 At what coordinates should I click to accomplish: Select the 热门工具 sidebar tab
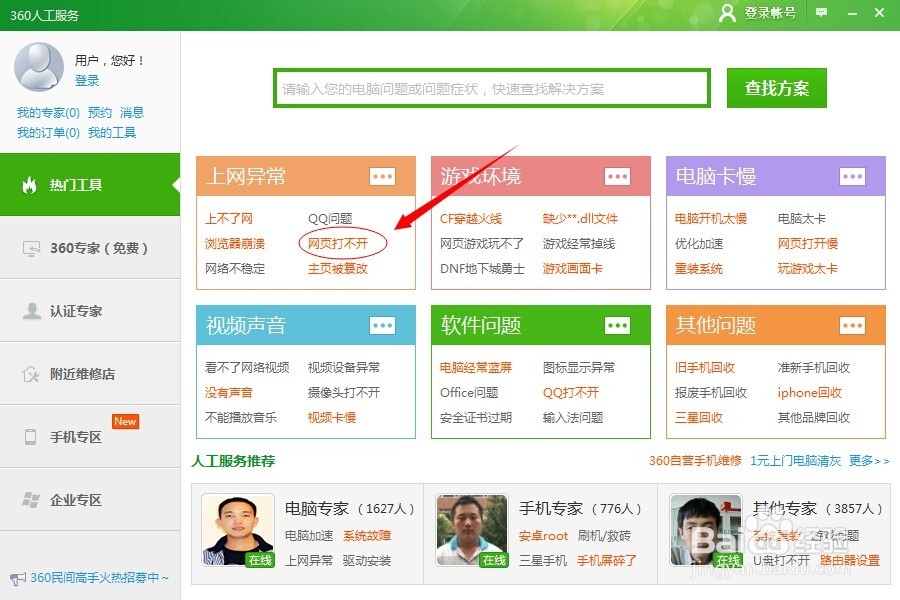tap(90, 185)
